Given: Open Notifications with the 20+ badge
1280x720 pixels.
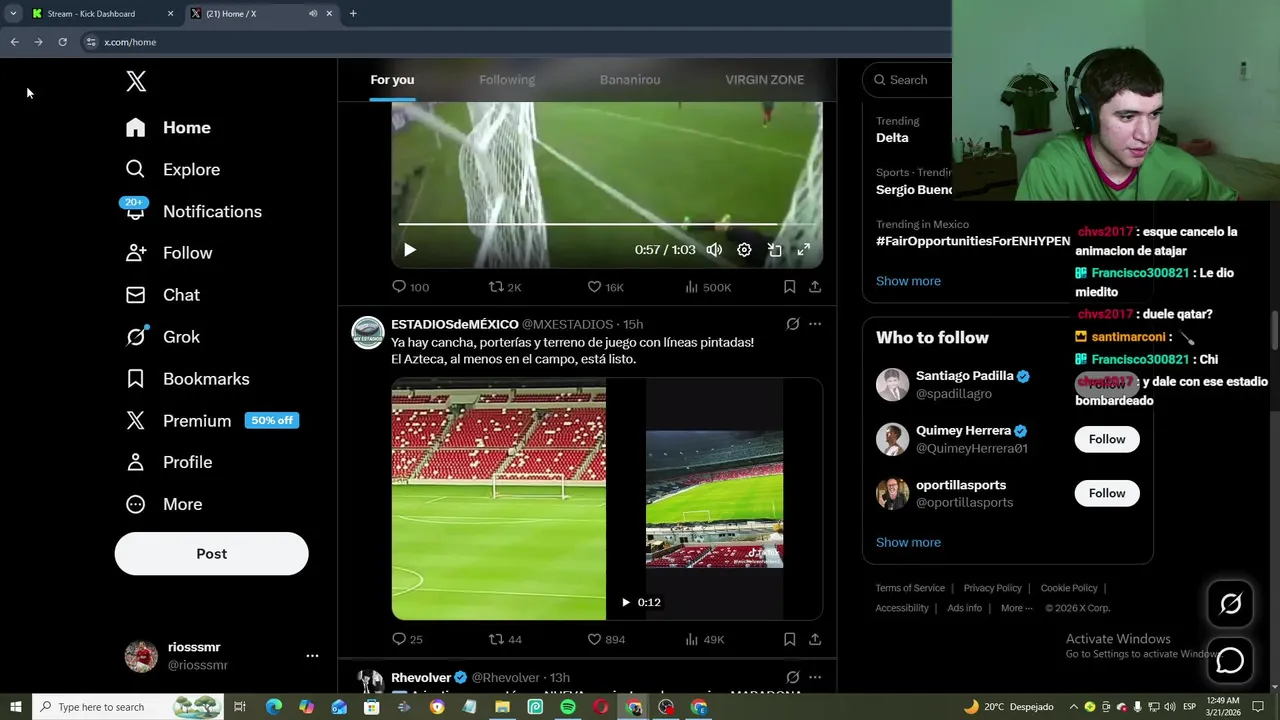Looking at the screenshot, I should coord(193,212).
